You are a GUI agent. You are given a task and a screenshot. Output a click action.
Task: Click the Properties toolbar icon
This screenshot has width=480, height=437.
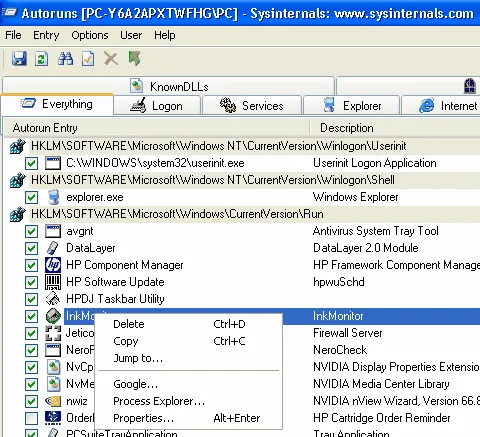click(88, 59)
